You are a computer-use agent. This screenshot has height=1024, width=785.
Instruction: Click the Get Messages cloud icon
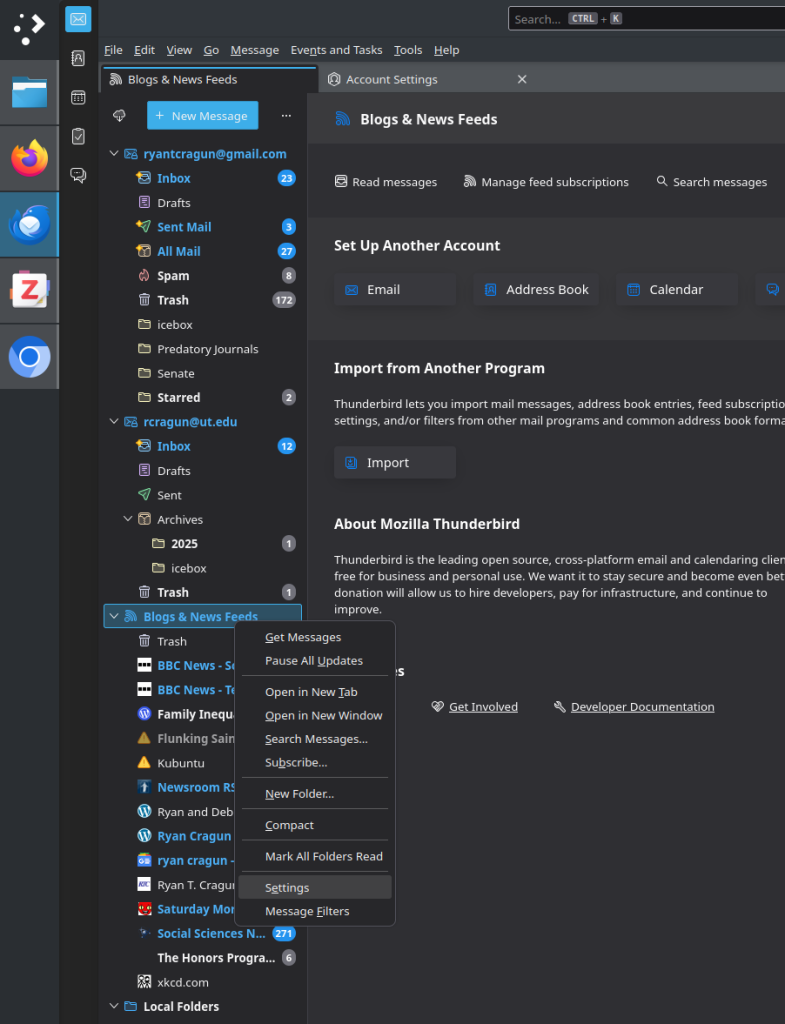[119, 116]
